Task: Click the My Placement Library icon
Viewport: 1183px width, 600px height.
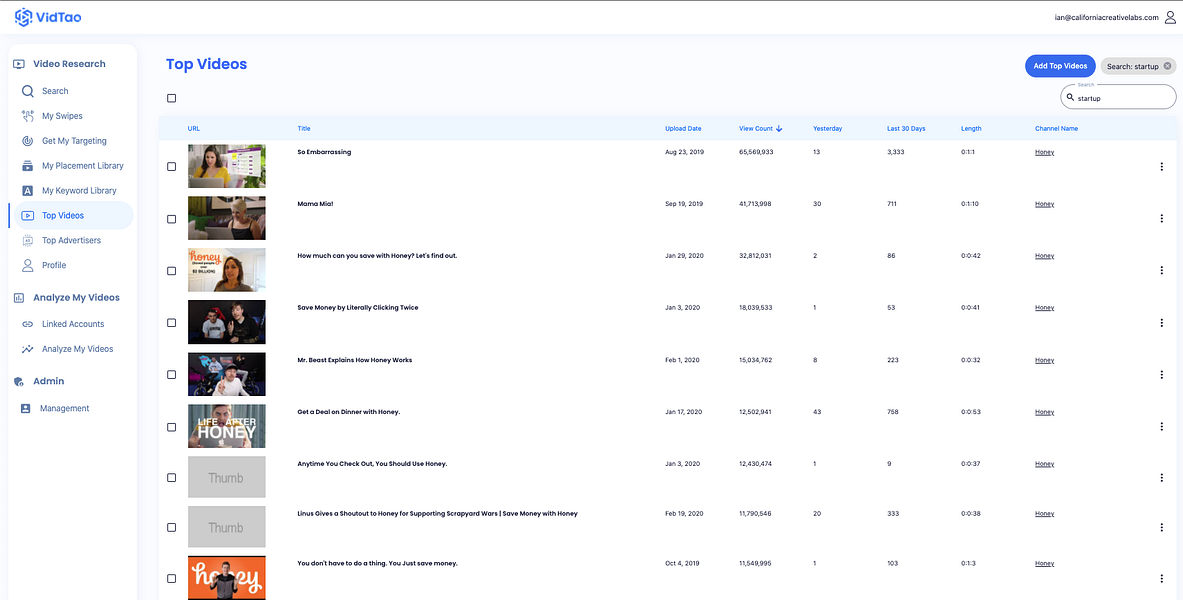Action: tap(28, 166)
